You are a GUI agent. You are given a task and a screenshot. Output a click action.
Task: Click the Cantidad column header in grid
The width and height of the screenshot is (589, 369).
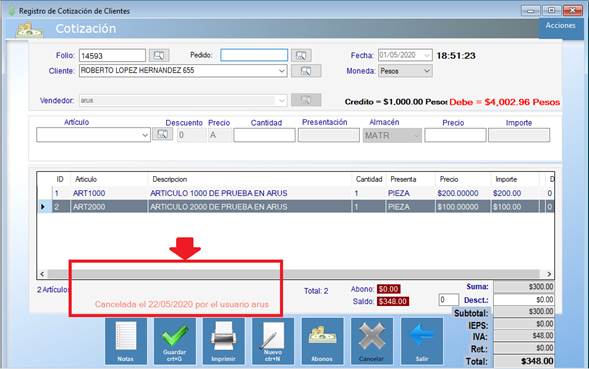point(369,179)
